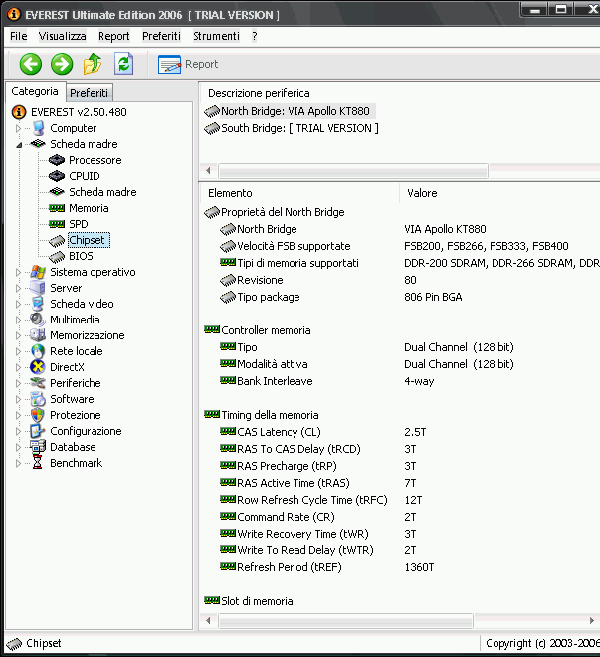Click the DirectX icon in tree
Screen dimensions: 600x657
(x=38, y=367)
